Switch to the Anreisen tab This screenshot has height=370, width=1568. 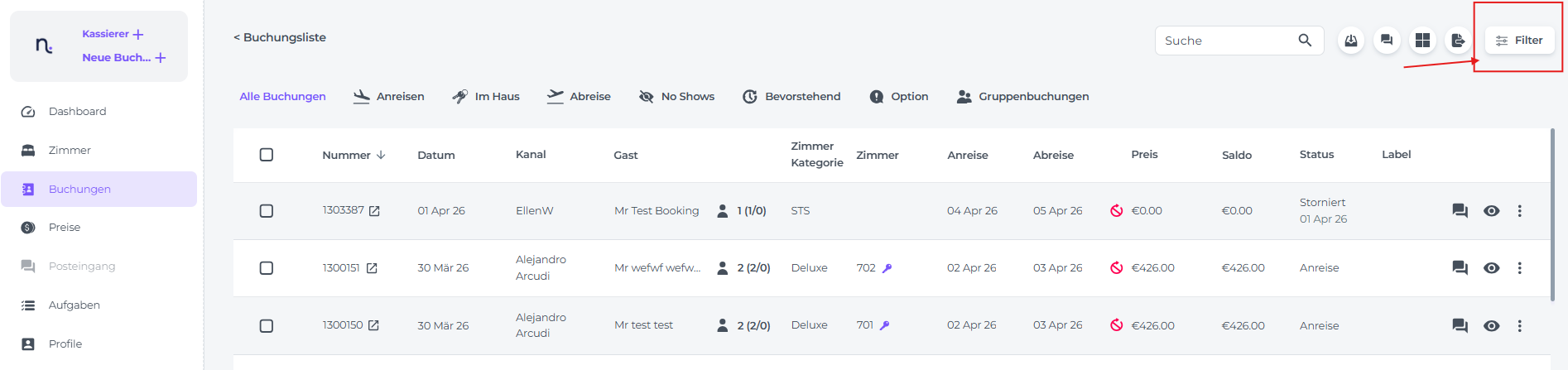[389, 97]
